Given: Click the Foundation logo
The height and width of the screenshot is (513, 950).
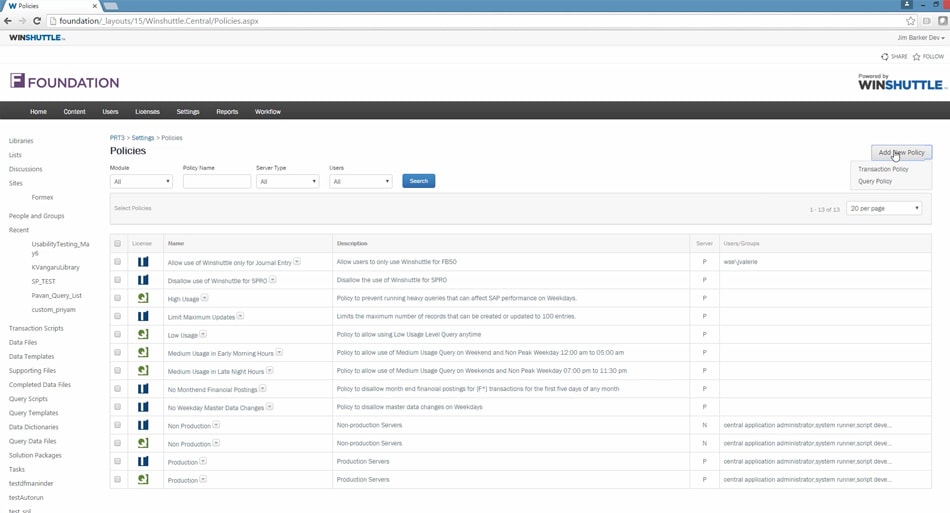Looking at the screenshot, I should (65, 82).
